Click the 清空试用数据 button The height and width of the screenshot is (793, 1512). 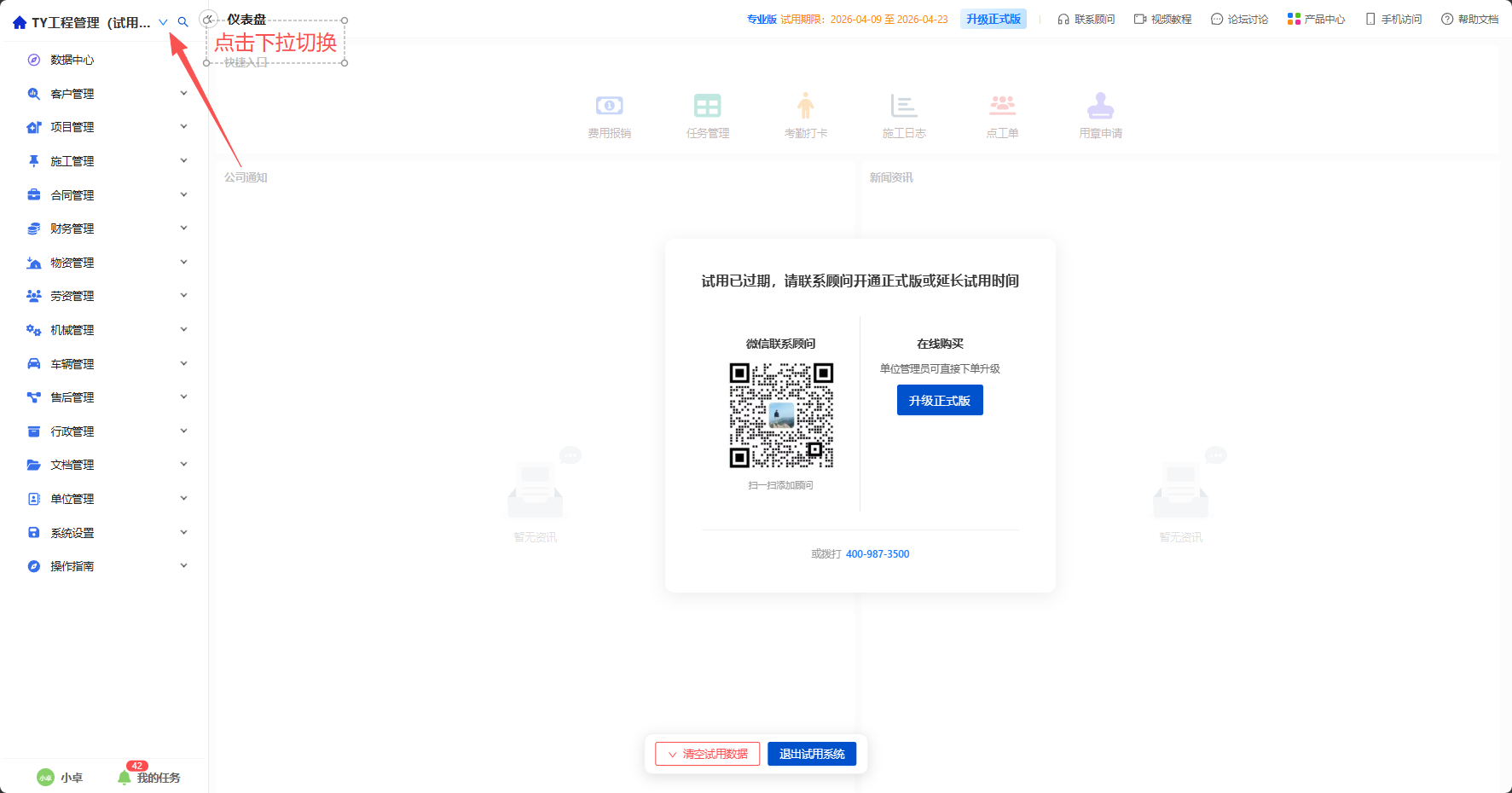[707, 754]
